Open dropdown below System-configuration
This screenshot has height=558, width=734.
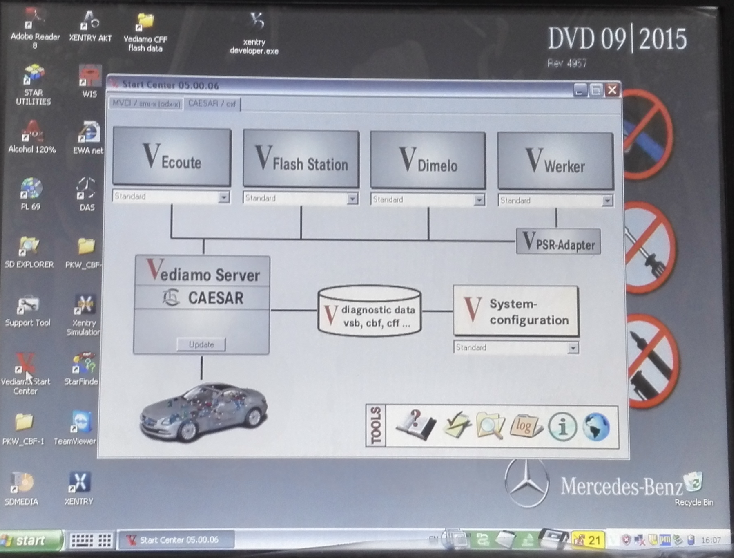[x=573, y=348]
